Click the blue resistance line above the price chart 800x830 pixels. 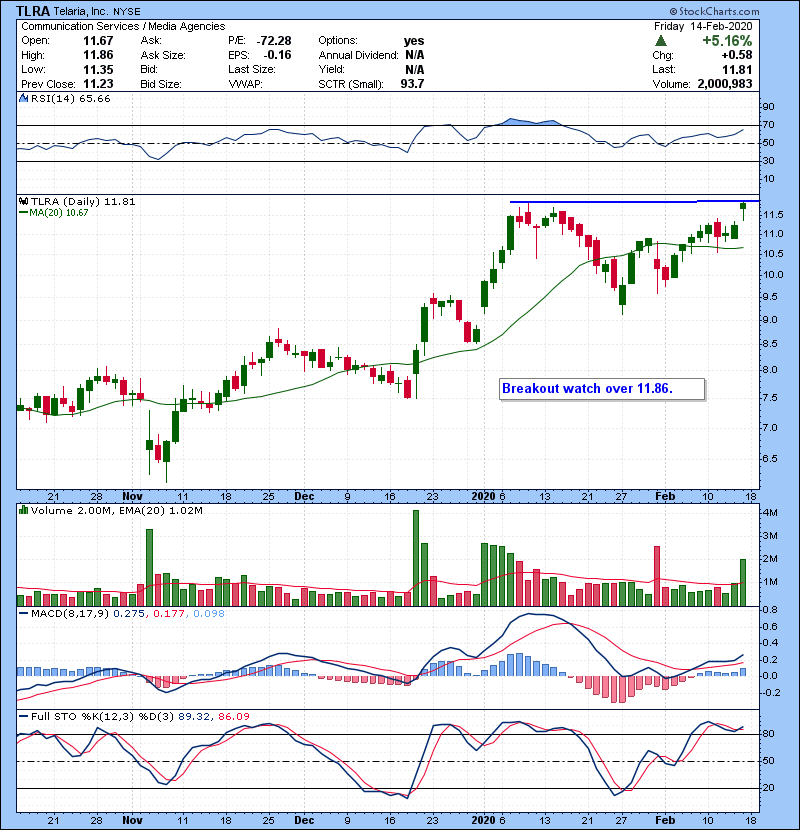[x=634, y=201]
